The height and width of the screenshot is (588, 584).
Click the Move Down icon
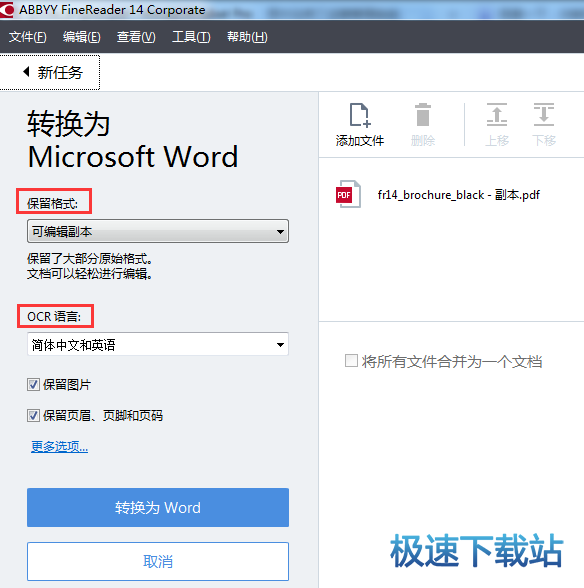point(543,115)
